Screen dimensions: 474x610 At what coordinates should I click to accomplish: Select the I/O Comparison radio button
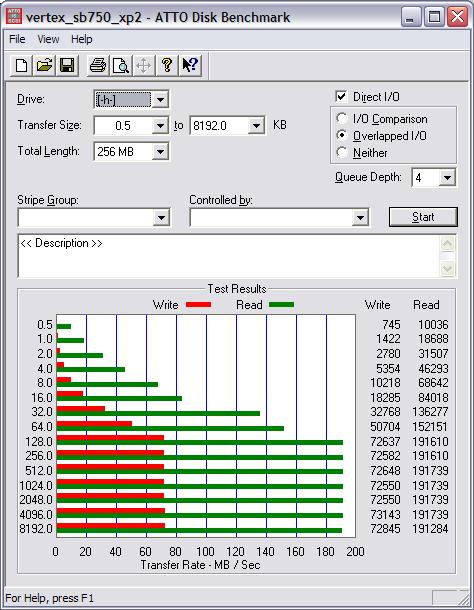[x=342, y=118]
